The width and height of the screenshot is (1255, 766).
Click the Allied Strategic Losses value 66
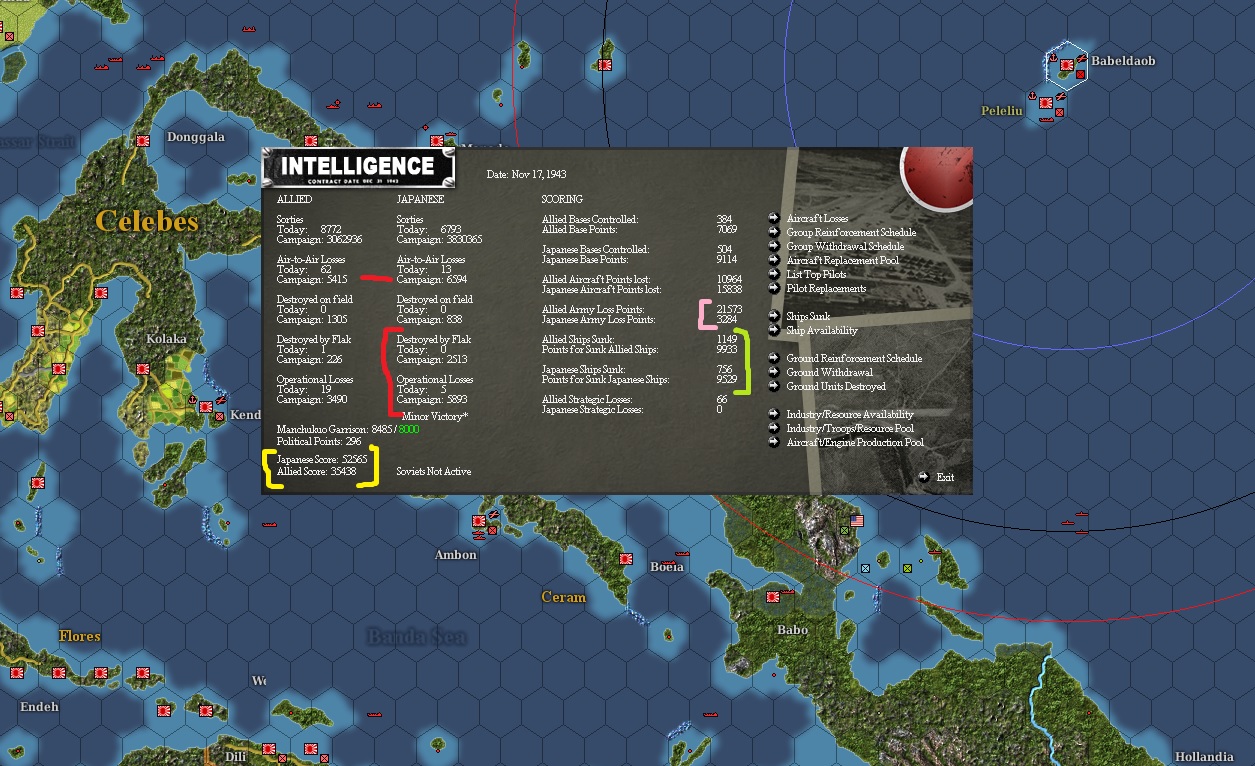pos(722,399)
